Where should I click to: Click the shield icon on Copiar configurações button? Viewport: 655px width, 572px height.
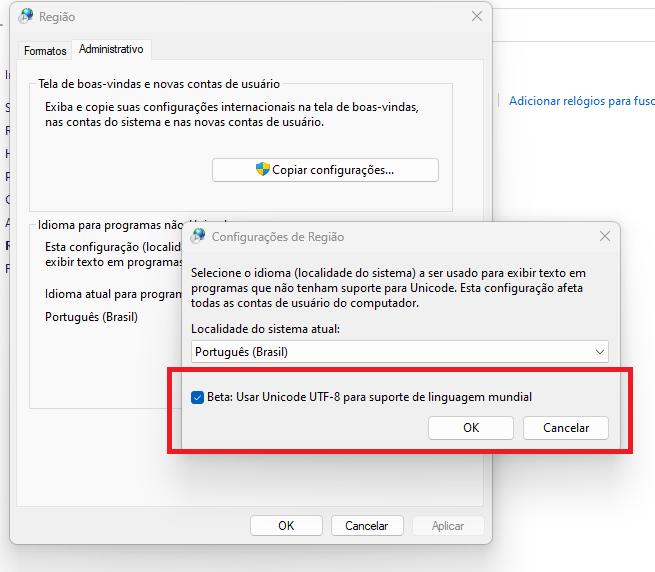[263, 169]
